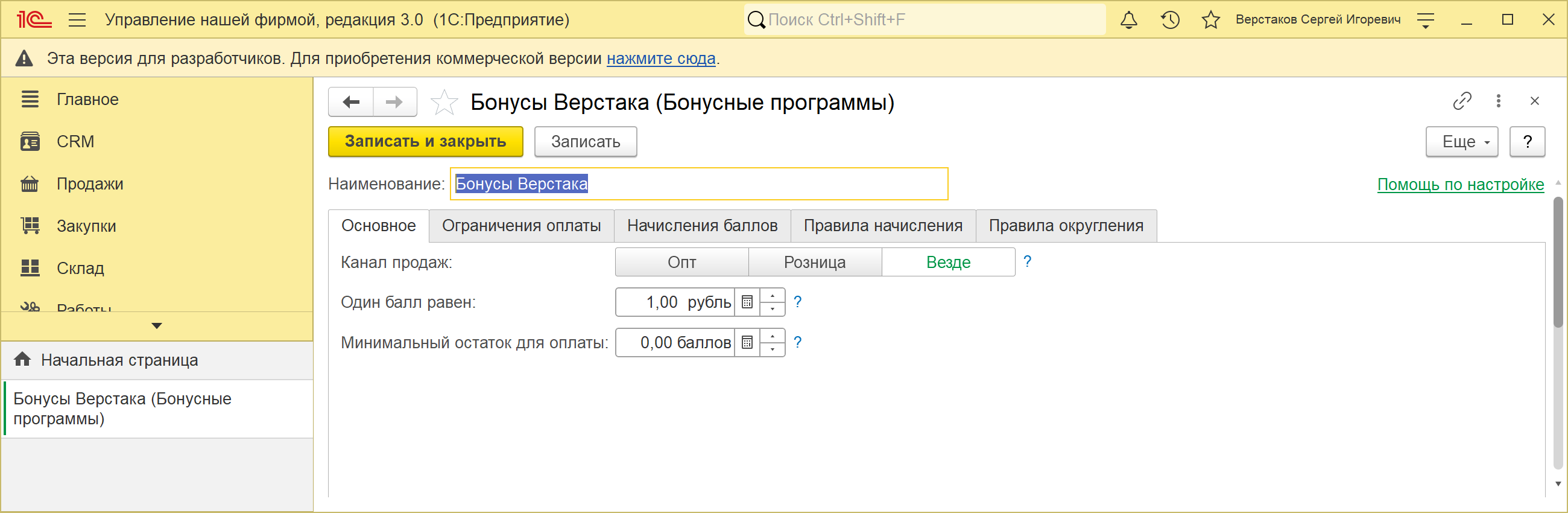1568x513 pixels.
Task: Switch to Правила округления tab
Action: click(1066, 226)
